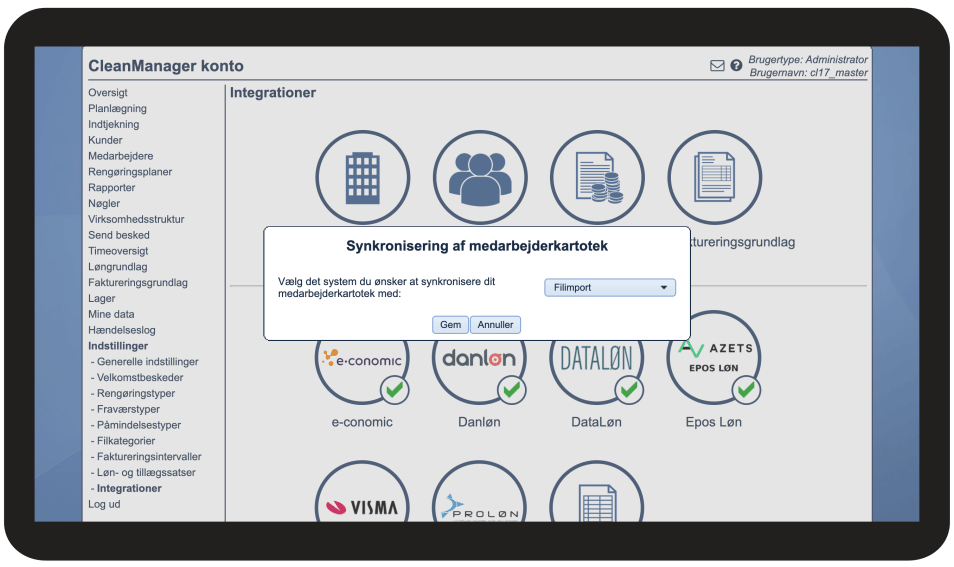954x567 pixels.
Task: Open Rapporter in the sidebar
Action: tap(111, 187)
